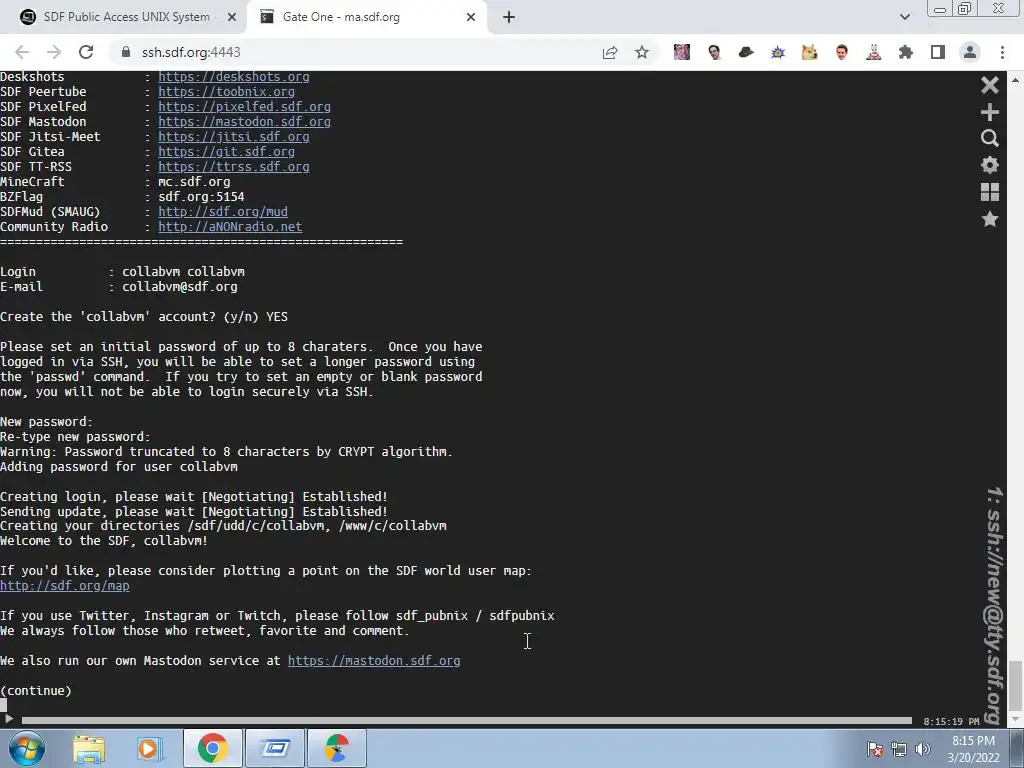The image size is (1024, 768).
Task: Click the text 'mc.sdf.org'
Action: pyautogui.click(x=194, y=182)
